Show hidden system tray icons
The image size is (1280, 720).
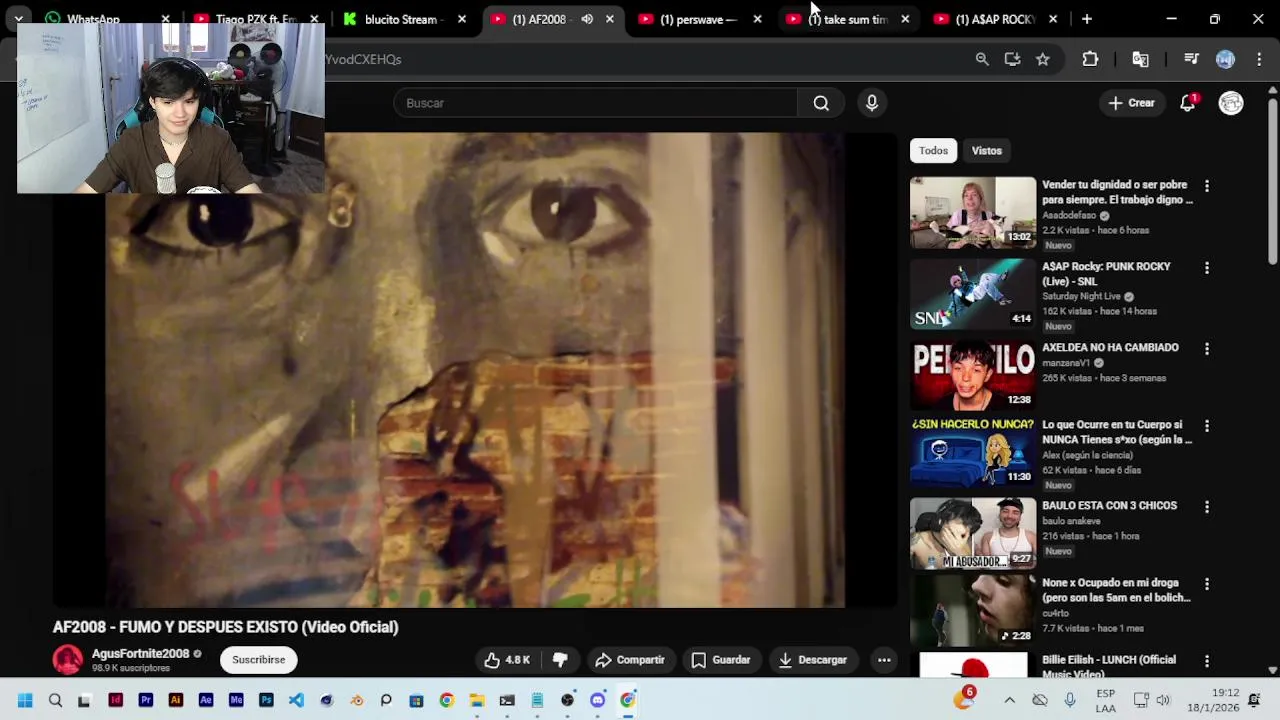click(x=1009, y=700)
